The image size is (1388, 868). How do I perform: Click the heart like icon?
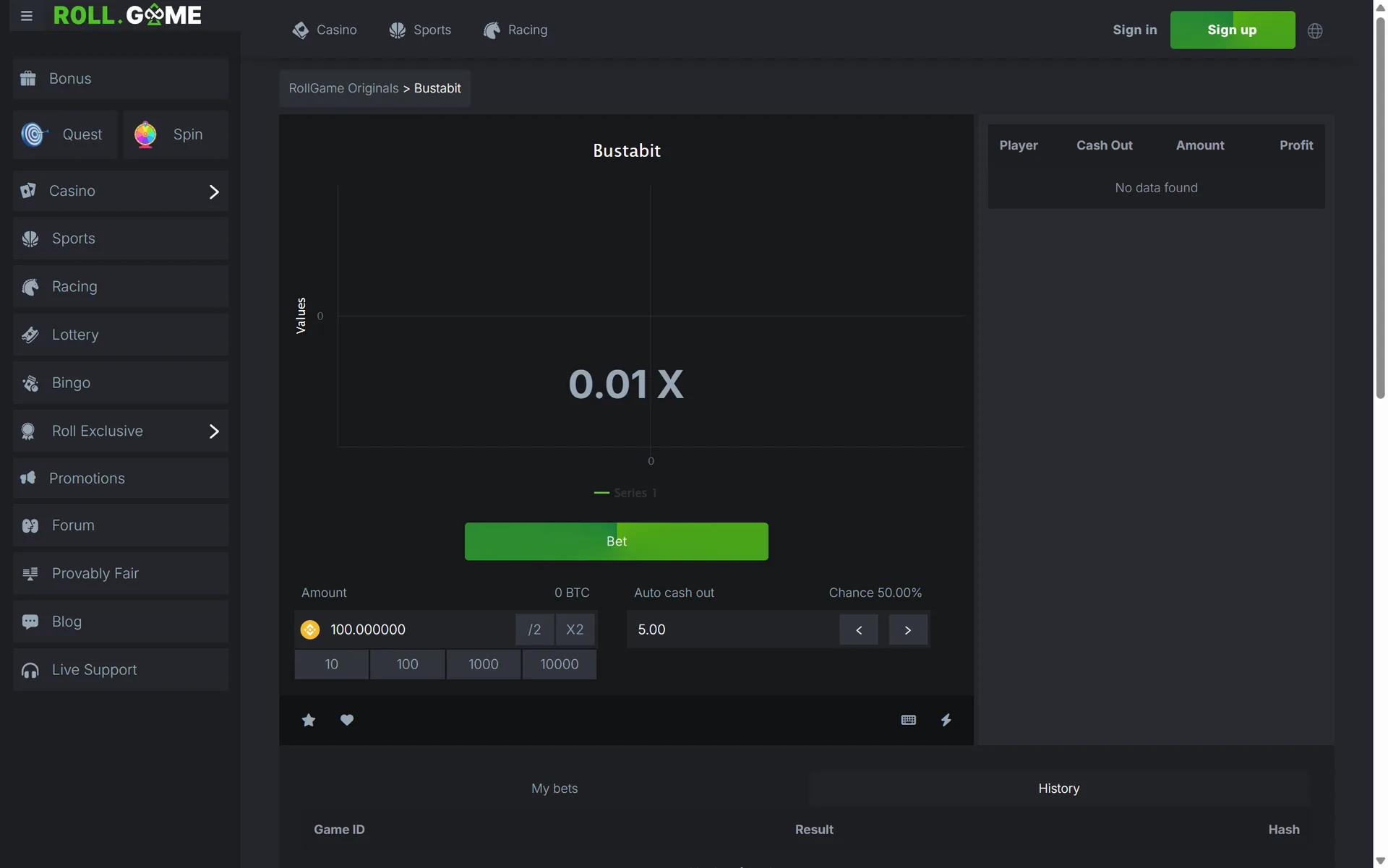(347, 720)
